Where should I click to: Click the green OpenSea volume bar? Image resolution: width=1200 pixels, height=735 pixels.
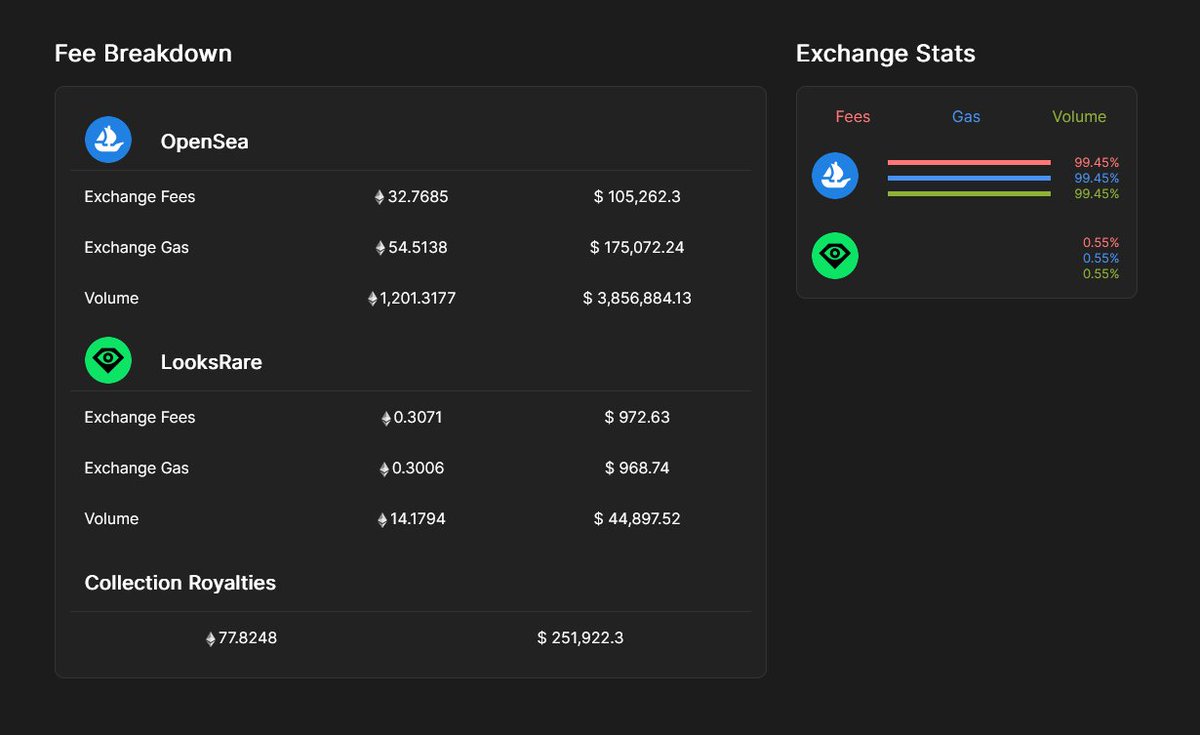point(969,194)
